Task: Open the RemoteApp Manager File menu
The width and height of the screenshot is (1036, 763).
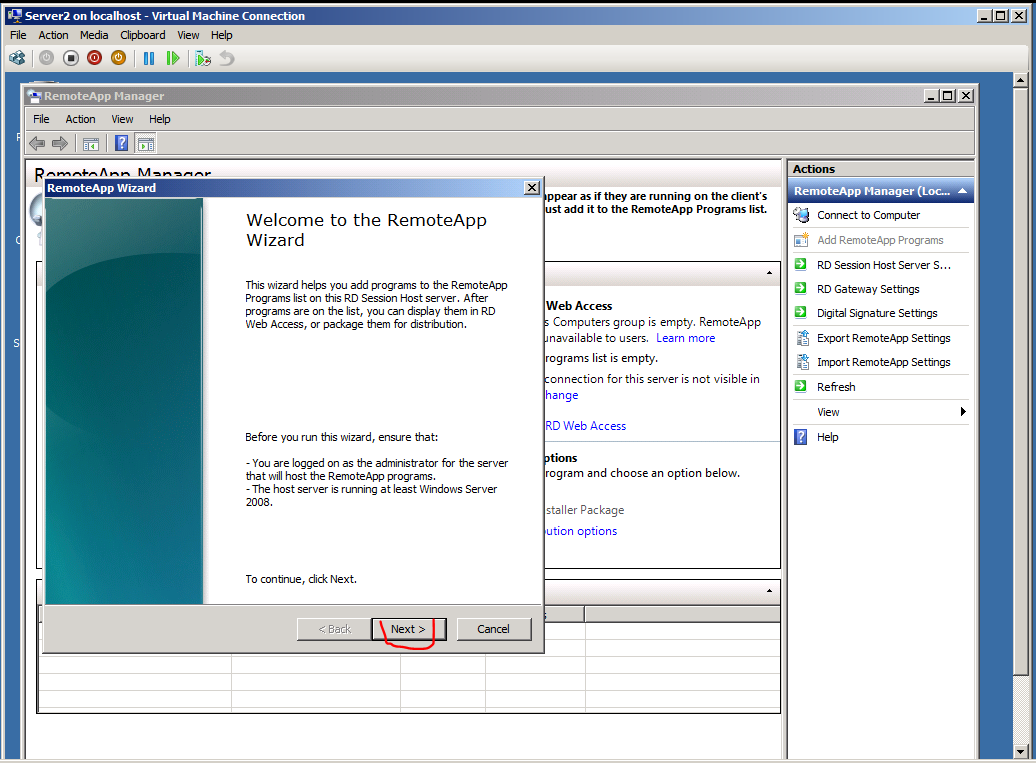Action: click(41, 119)
